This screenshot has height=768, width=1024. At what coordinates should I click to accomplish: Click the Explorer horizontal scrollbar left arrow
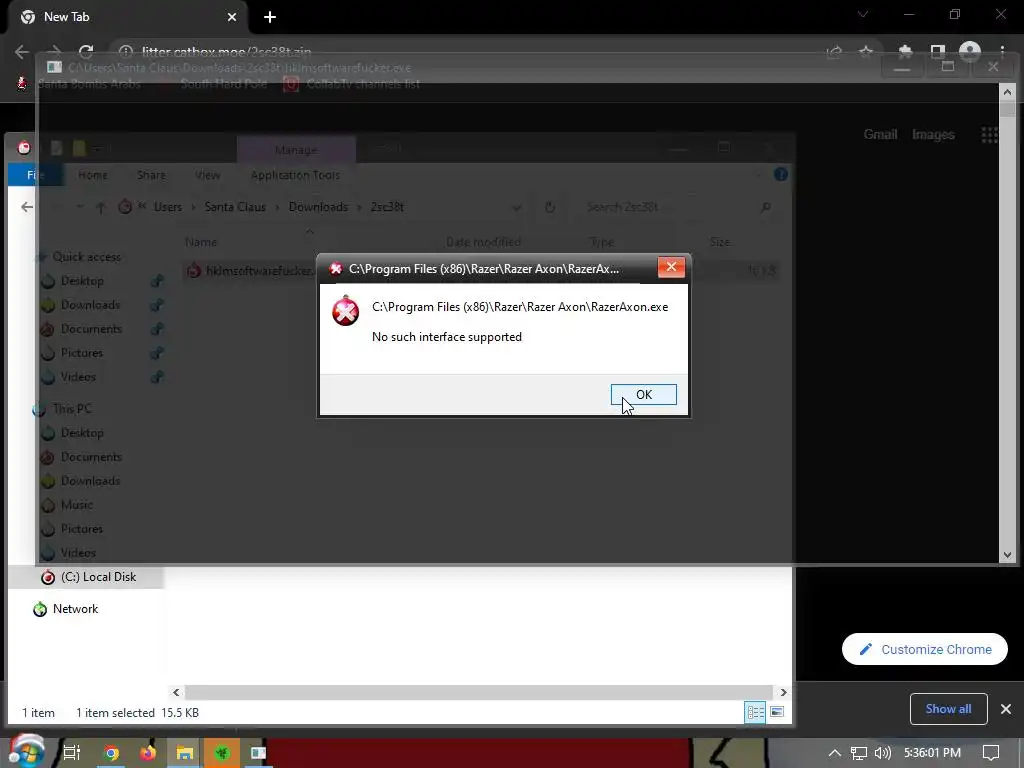tap(176, 692)
